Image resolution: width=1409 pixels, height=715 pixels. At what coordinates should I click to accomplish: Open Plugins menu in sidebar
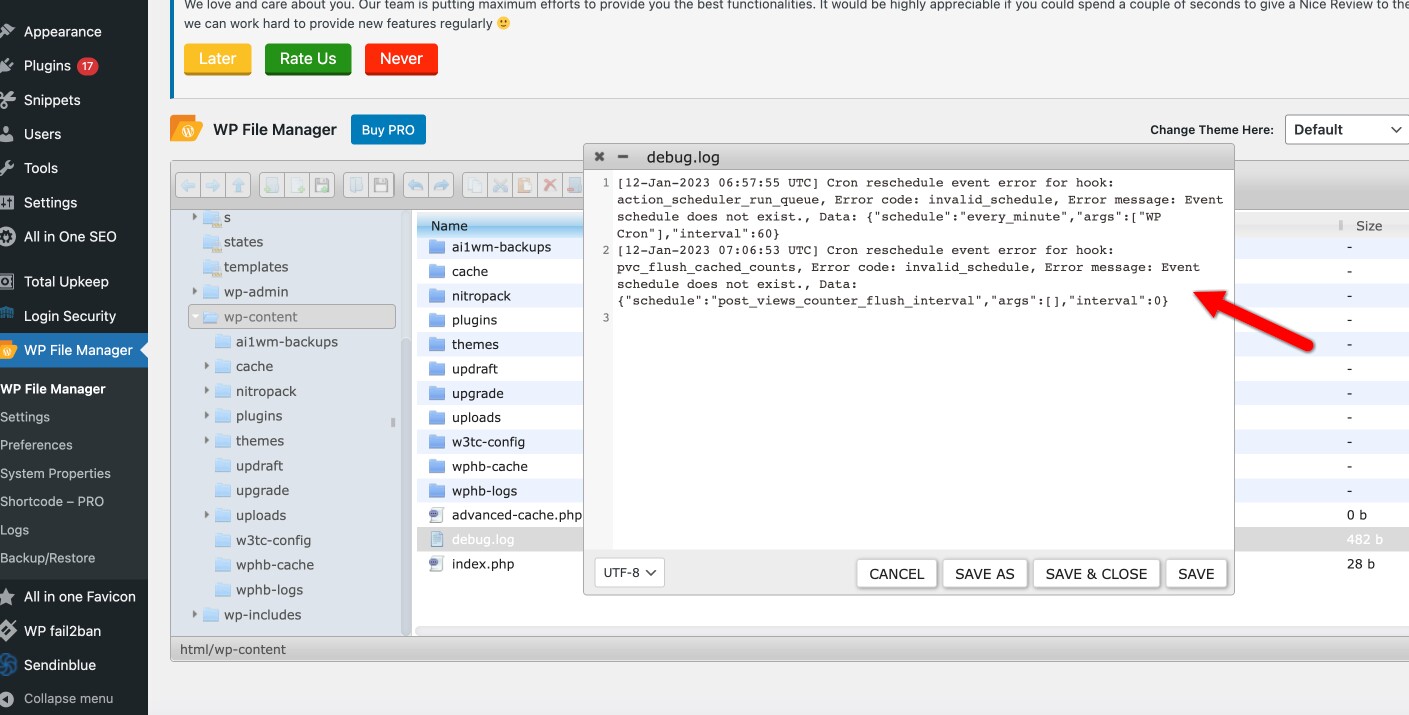(47, 66)
